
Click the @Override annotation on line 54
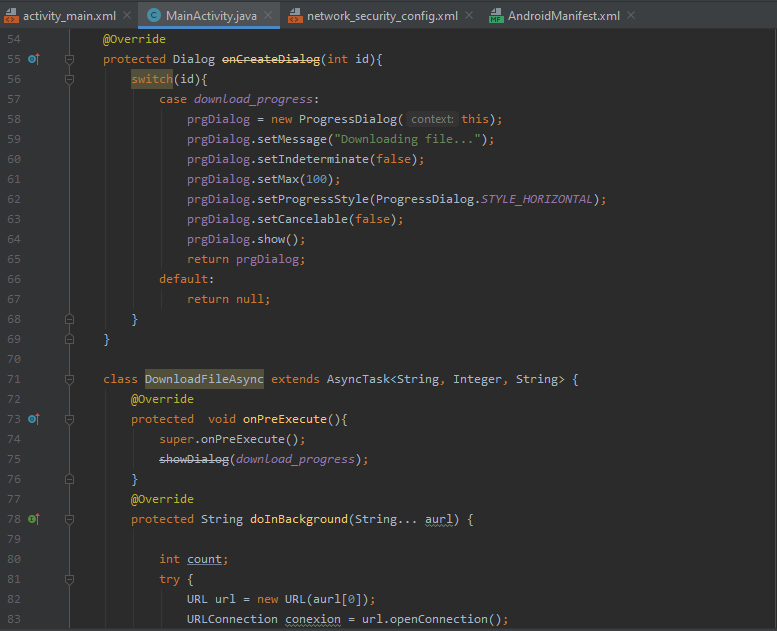coord(134,39)
